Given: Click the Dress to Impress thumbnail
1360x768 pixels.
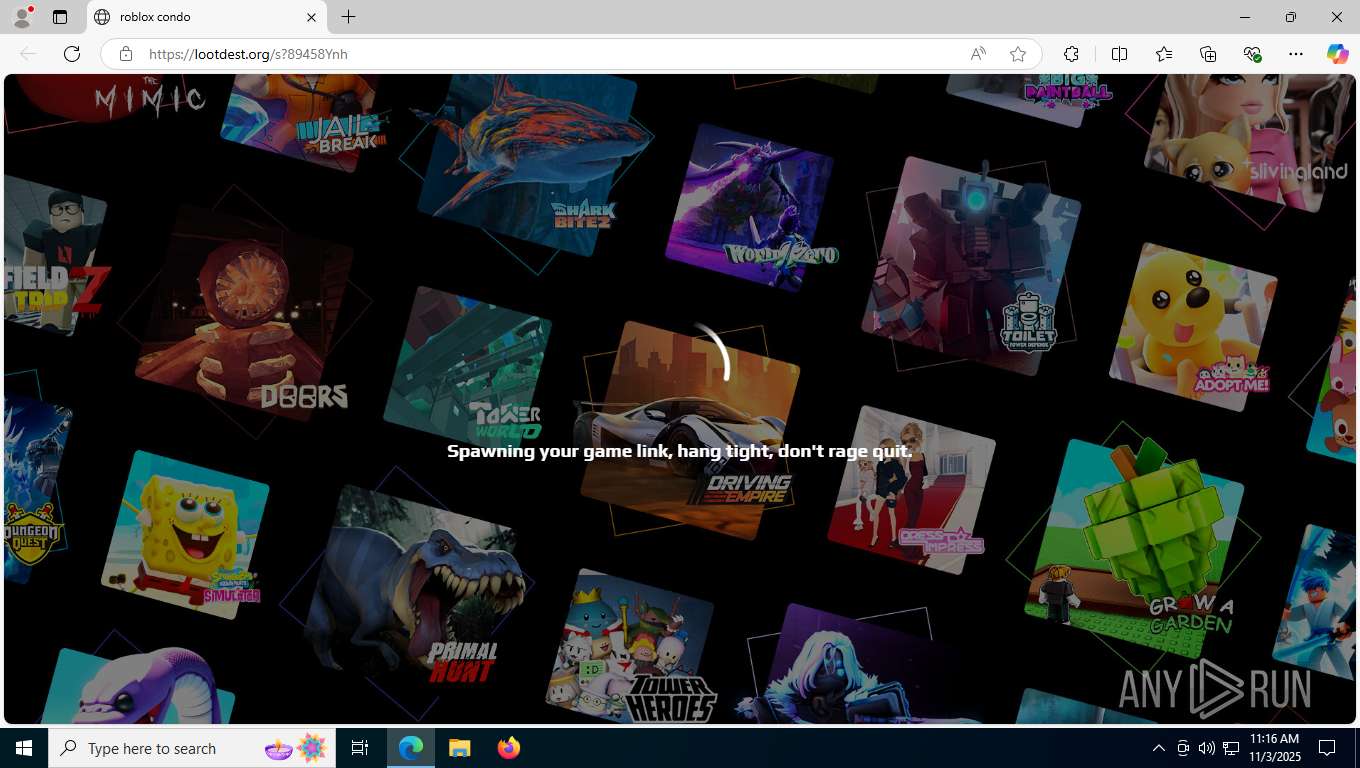Looking at the screenshot, I should pos(912,490).
